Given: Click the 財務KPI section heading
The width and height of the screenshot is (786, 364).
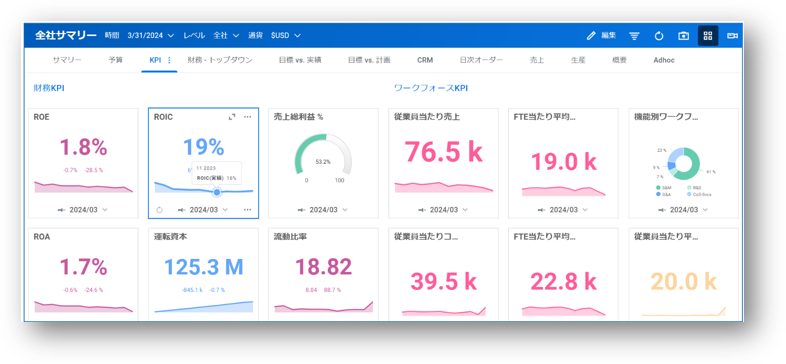Looking at the screenshot, I should point(49,88).
